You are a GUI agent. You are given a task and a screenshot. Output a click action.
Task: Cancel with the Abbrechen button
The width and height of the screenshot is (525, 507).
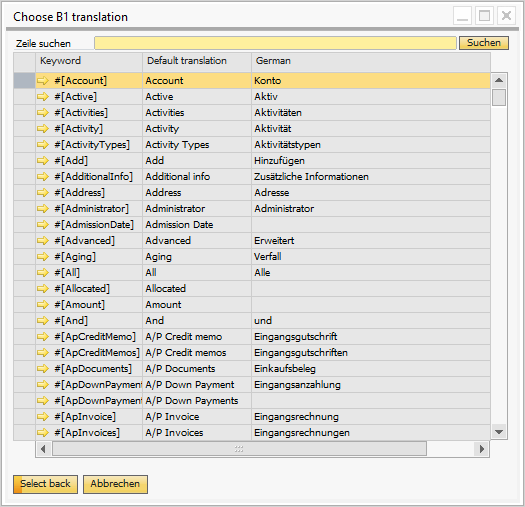point(115,484)
